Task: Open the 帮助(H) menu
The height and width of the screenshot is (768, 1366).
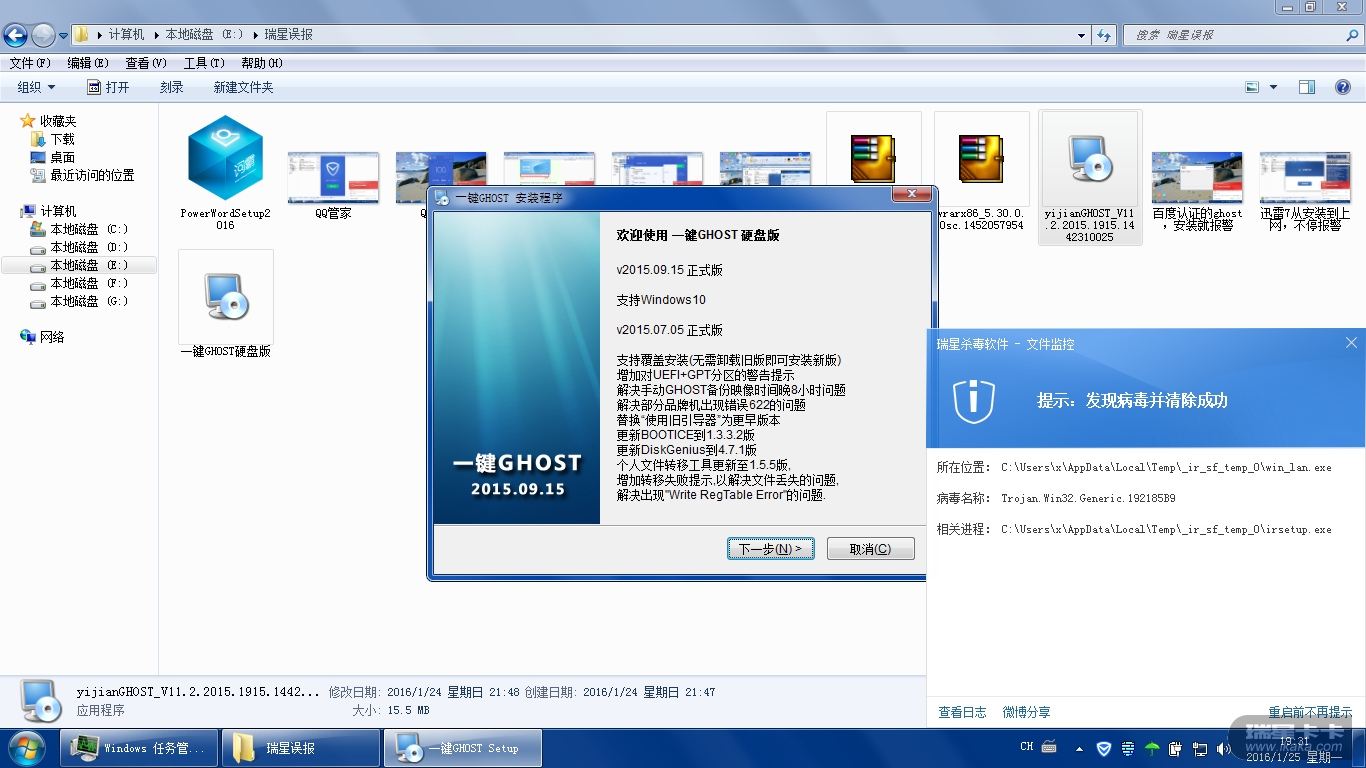Action: tap(262, 63)
